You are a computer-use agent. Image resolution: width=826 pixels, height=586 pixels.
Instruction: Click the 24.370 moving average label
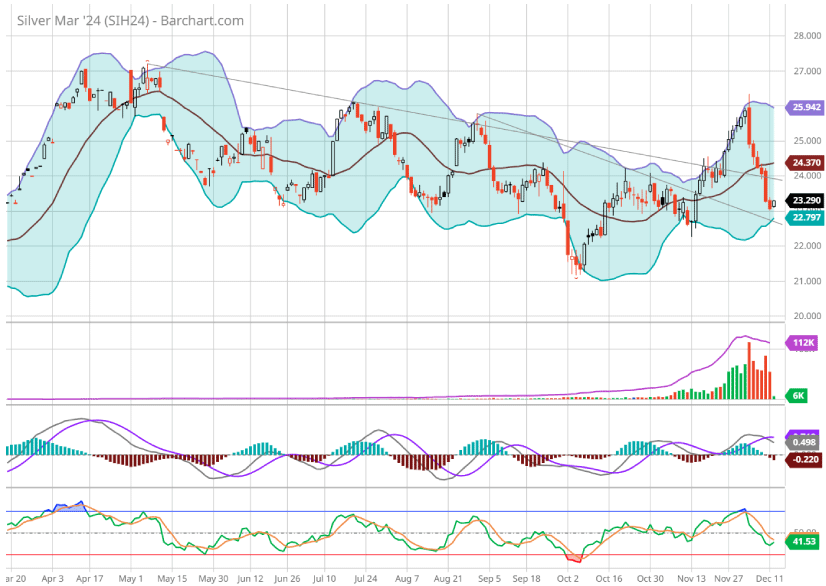805,162
